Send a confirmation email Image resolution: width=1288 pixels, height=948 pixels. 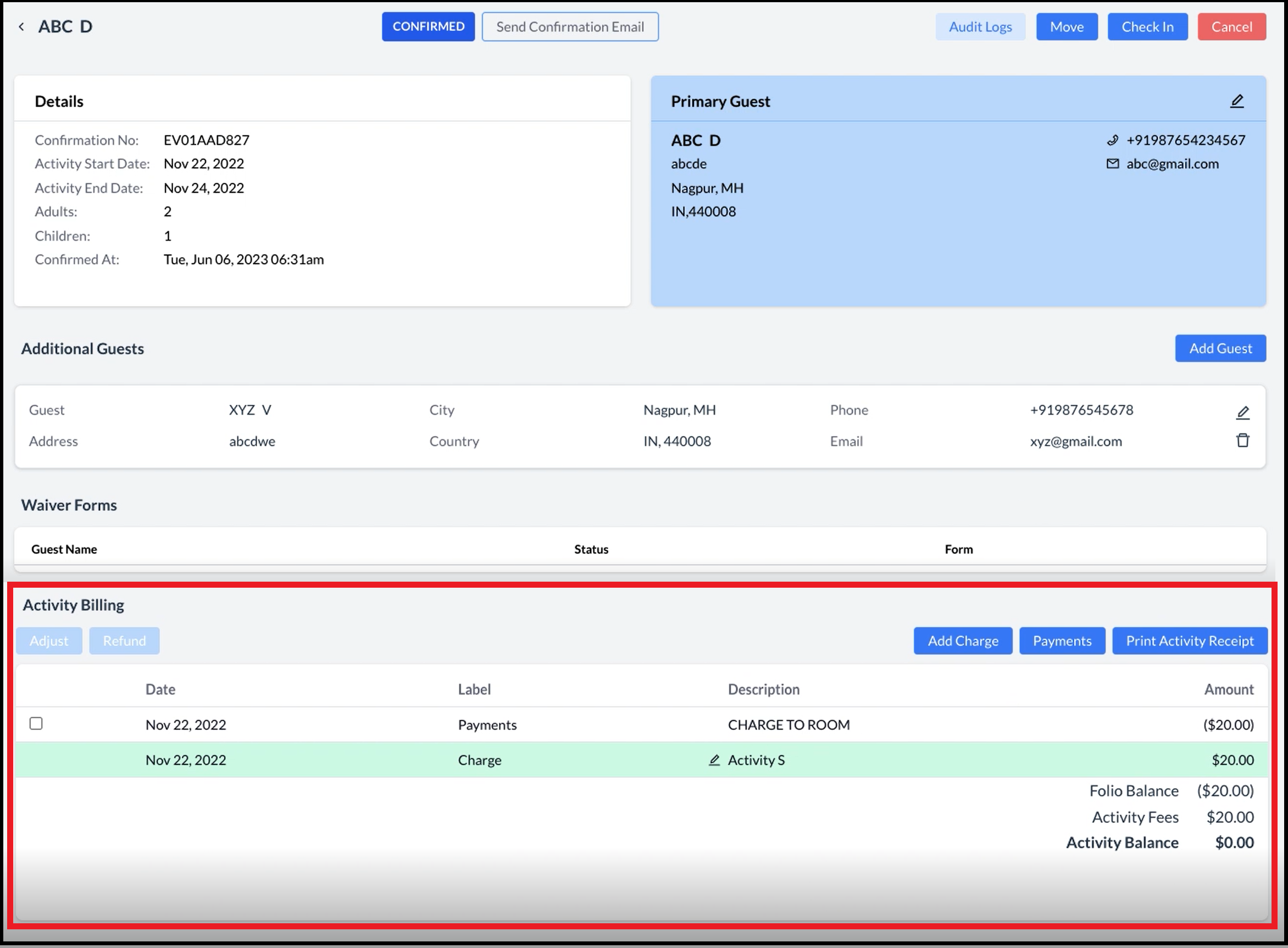tap(570, 26)
